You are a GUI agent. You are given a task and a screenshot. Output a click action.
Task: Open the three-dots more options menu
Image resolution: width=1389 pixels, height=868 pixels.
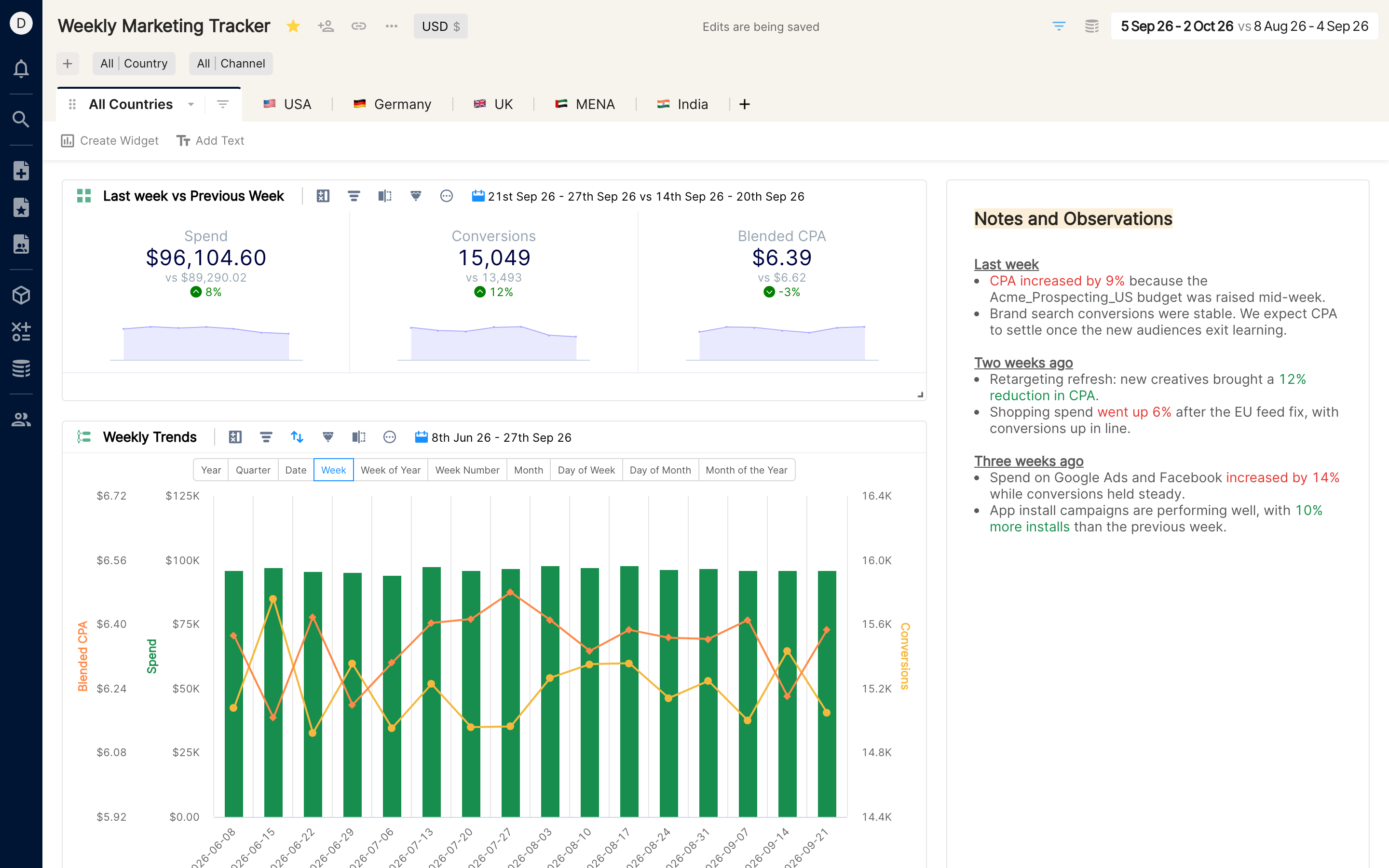392,27
